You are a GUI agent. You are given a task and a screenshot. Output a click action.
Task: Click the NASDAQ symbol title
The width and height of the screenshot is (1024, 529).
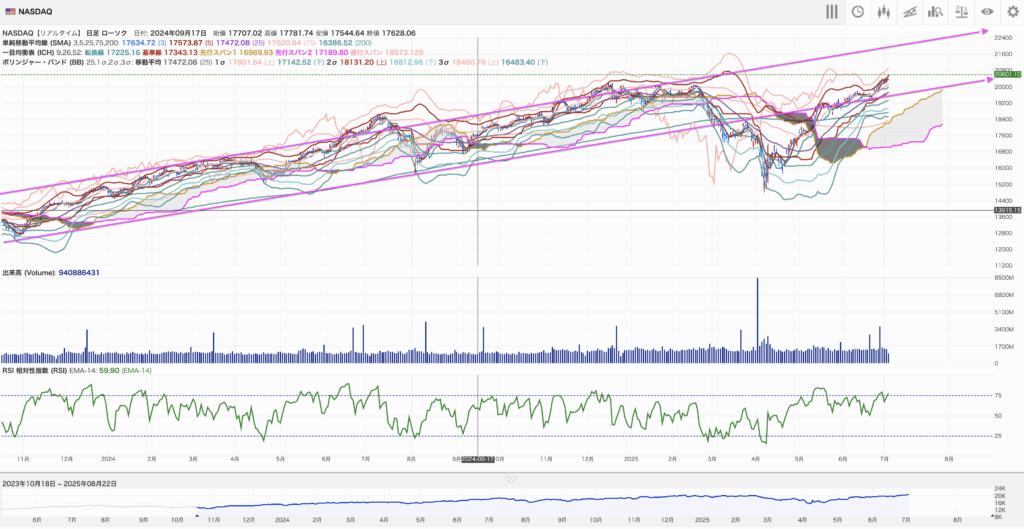tap(35, 11)
